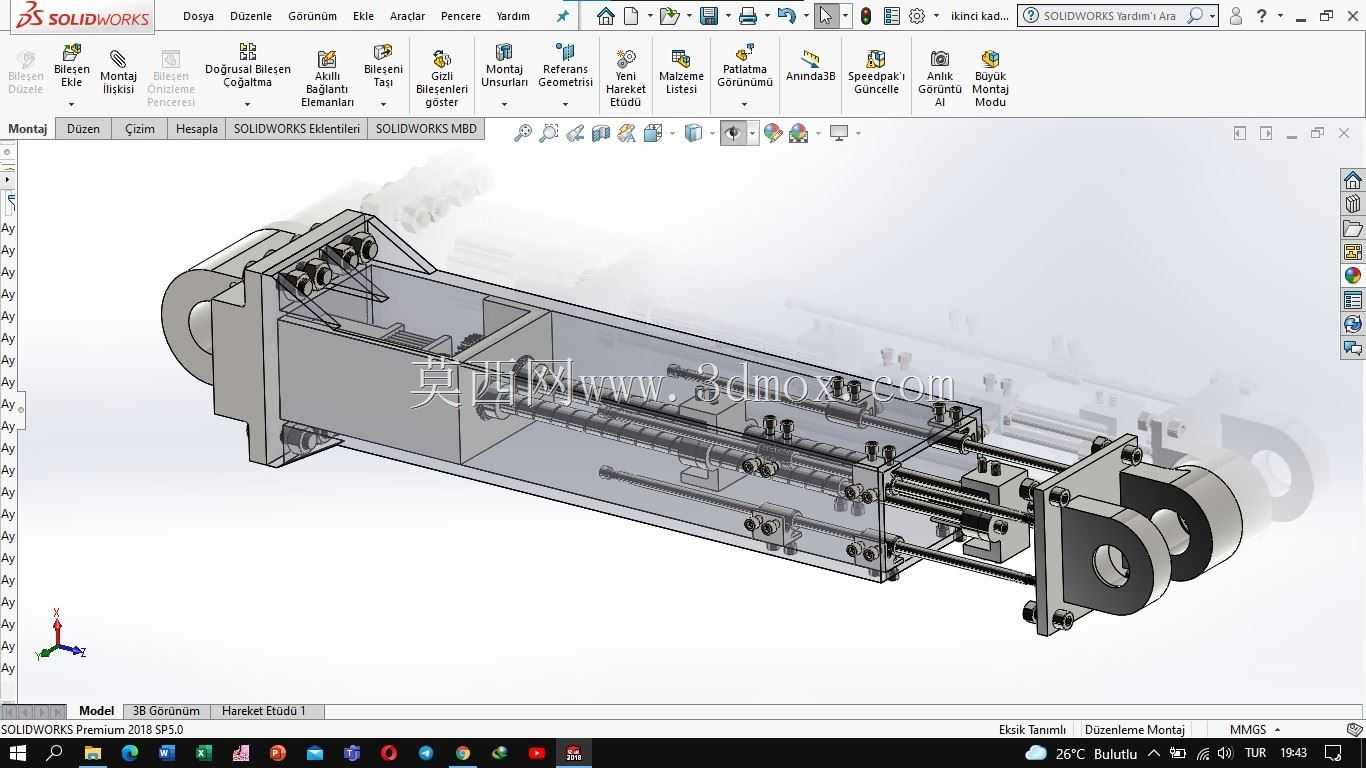
Task: Open the Araçlar menu
Action: tap(407, 16)
